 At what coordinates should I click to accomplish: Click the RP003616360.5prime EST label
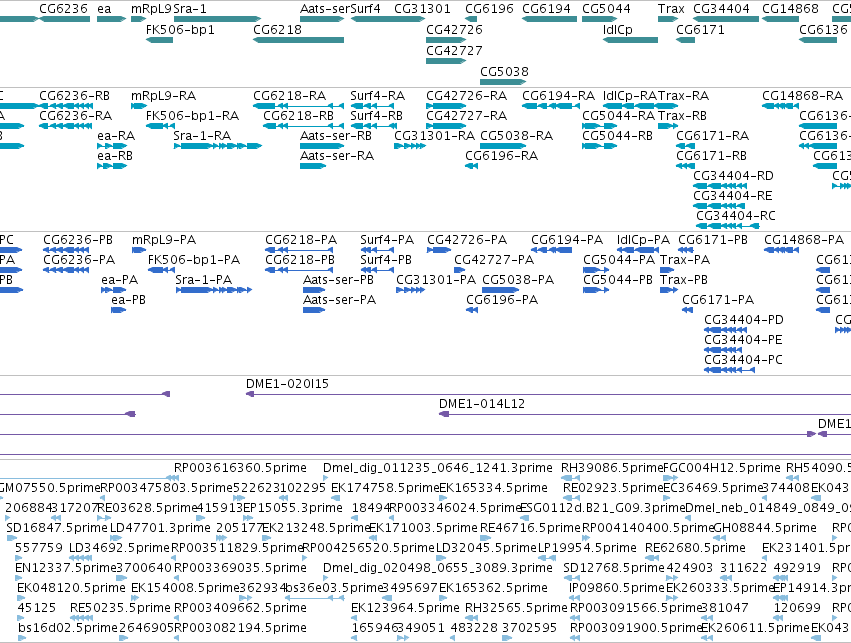pos(240,468)
